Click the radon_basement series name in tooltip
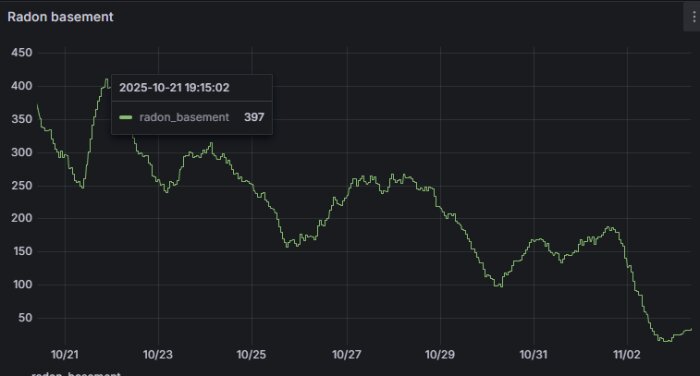The height and width of the screenshot is (376, 700). 184,117
